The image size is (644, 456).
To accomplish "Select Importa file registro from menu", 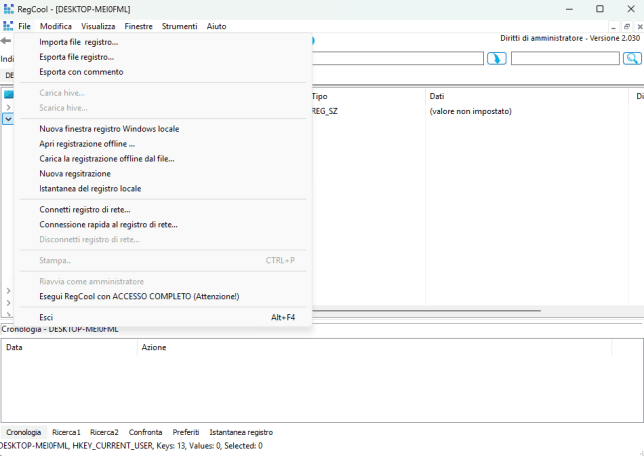I will pos(79,42).
